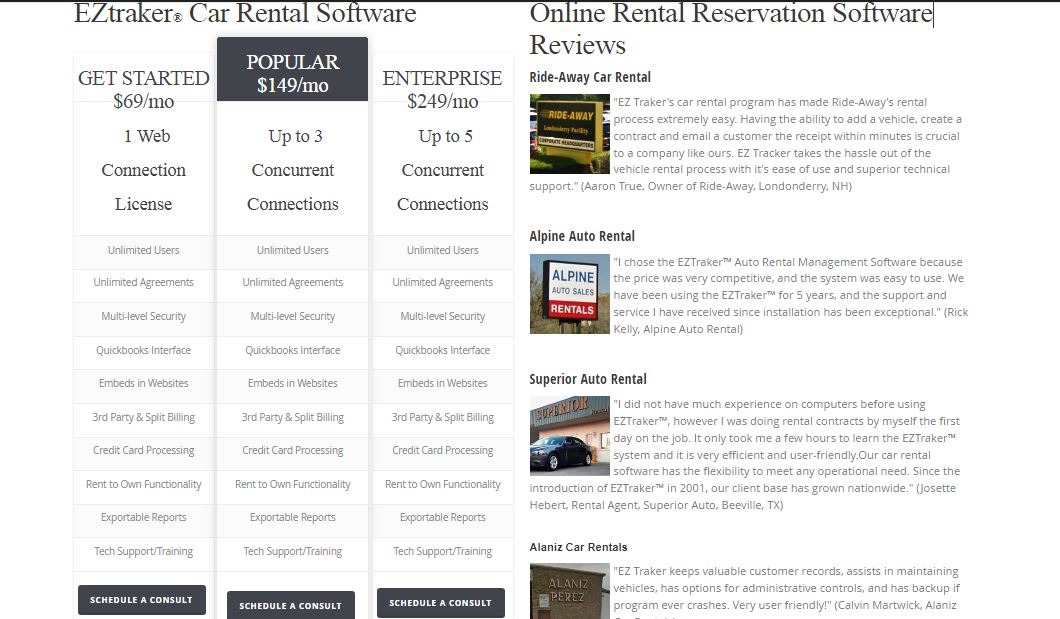This screenshot has width=1060, height=619.
Task: Click Quickbooks Interface in Get Started column
Action: 143,350
